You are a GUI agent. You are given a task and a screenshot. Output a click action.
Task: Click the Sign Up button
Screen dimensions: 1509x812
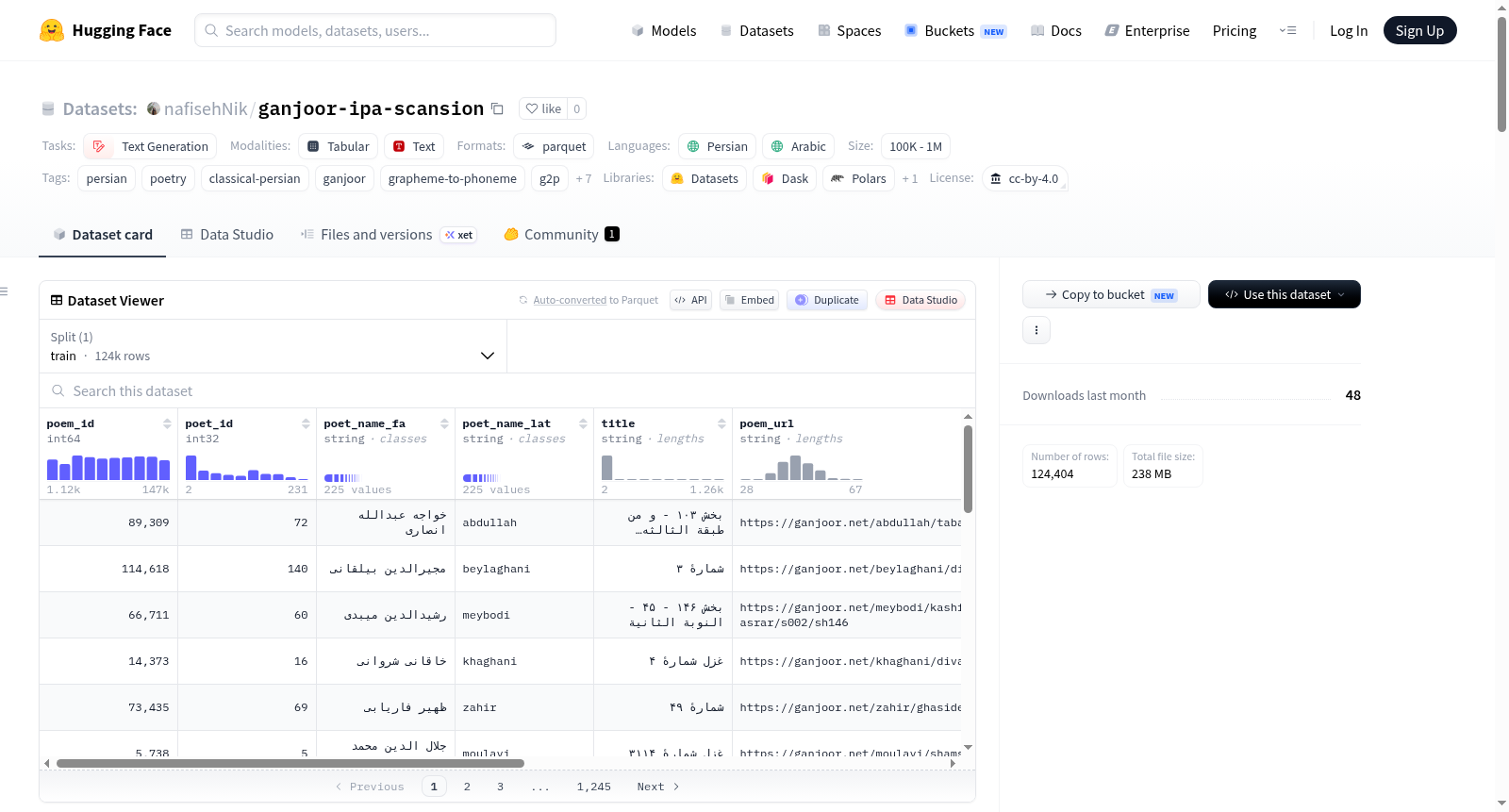coord(1419,30)
